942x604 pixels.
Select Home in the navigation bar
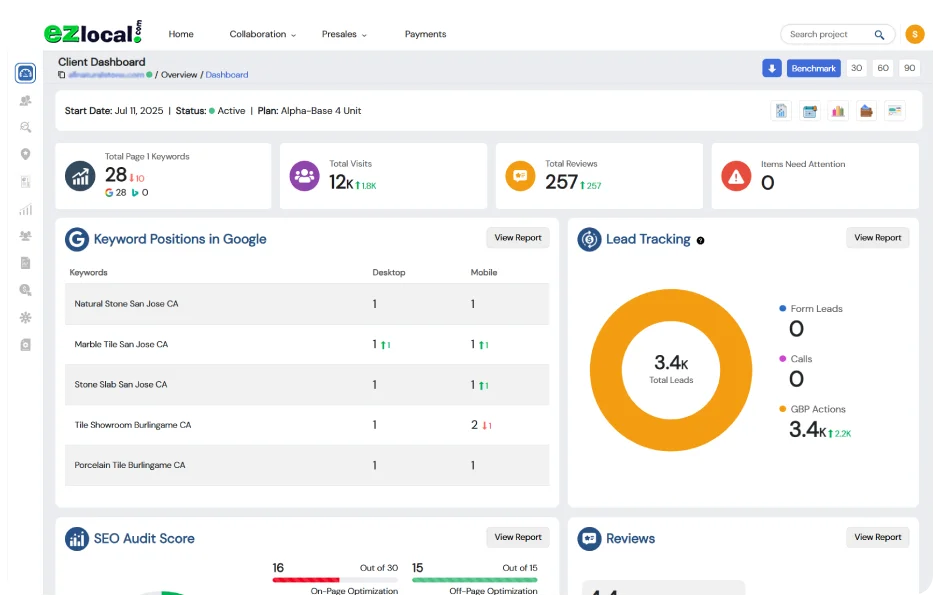181,34
